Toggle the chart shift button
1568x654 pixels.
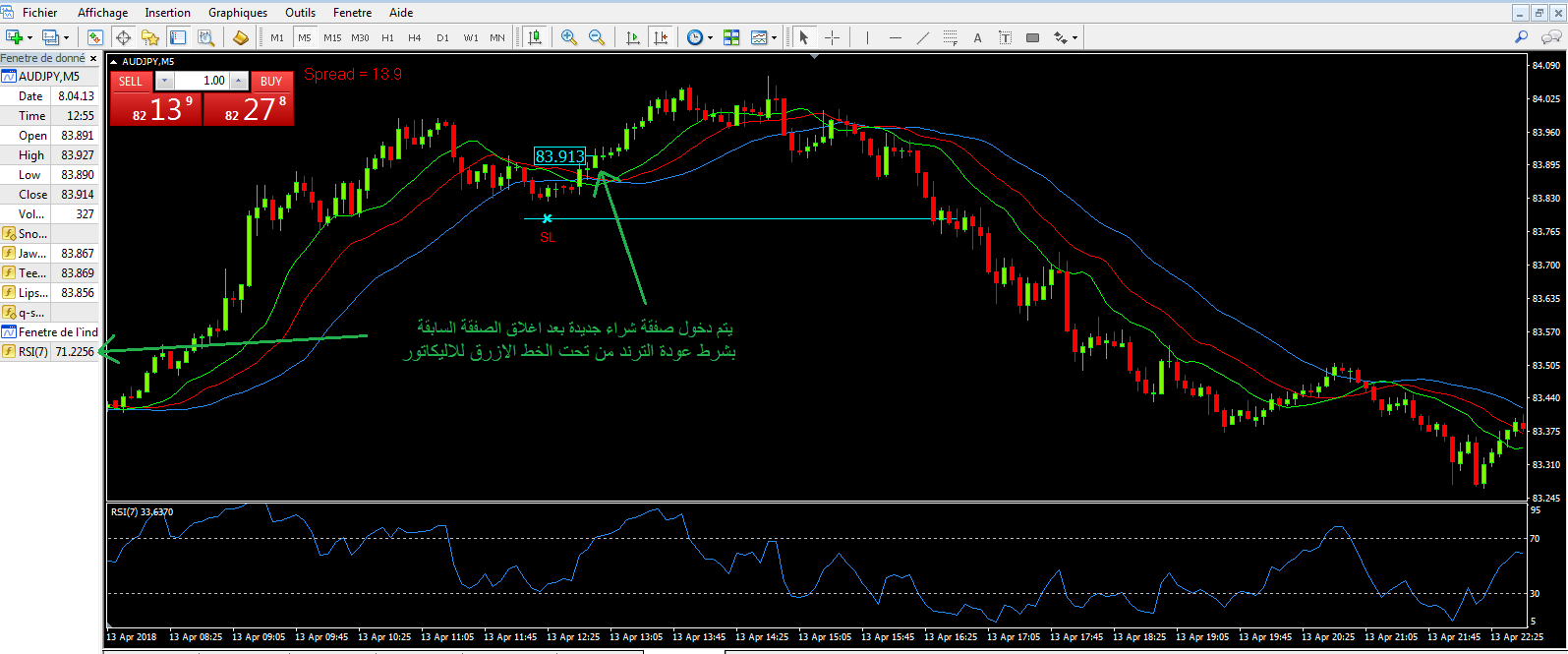[x=661, y=37]
